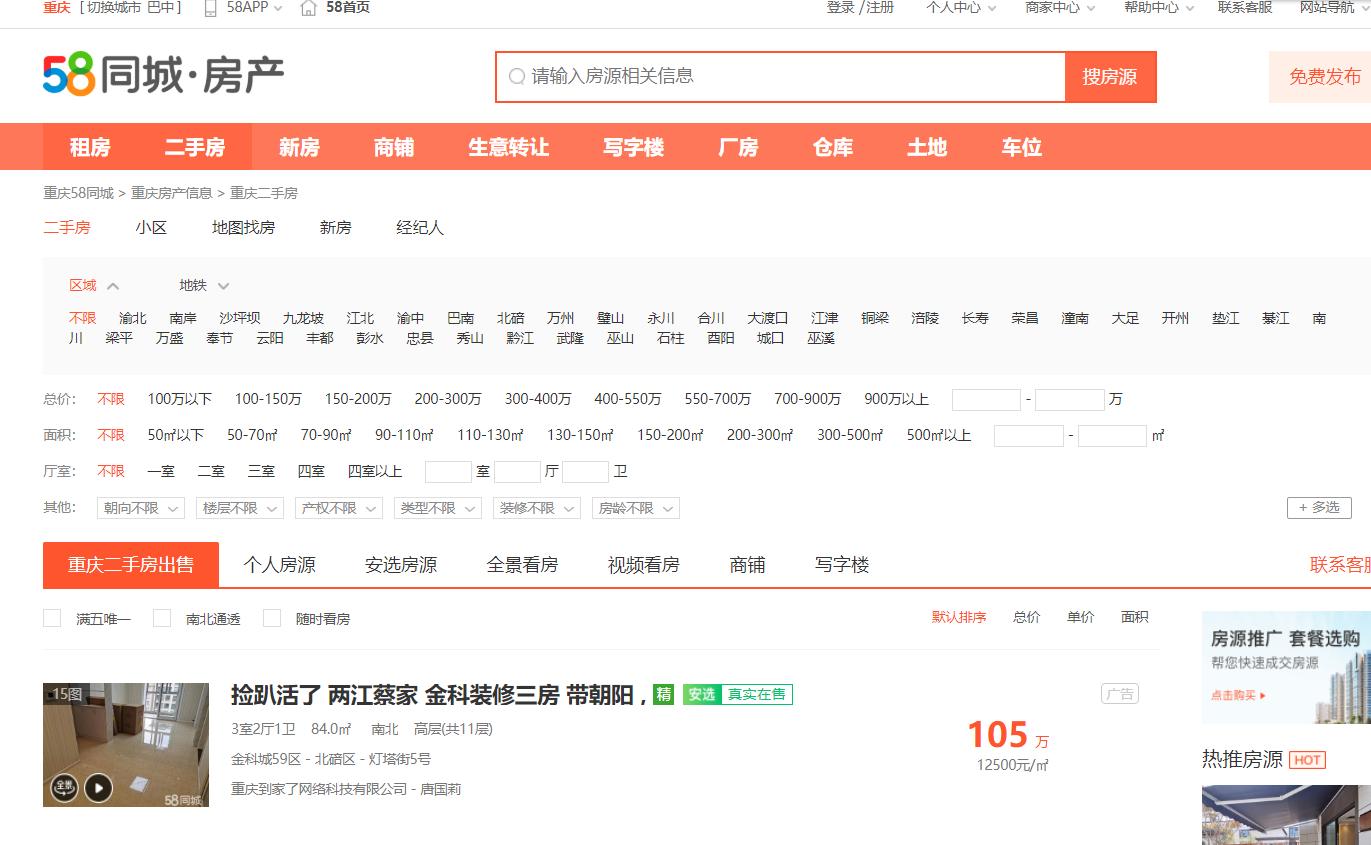Click the 搜房源 search button
Screen dimensions: 1371x845
1110,76
